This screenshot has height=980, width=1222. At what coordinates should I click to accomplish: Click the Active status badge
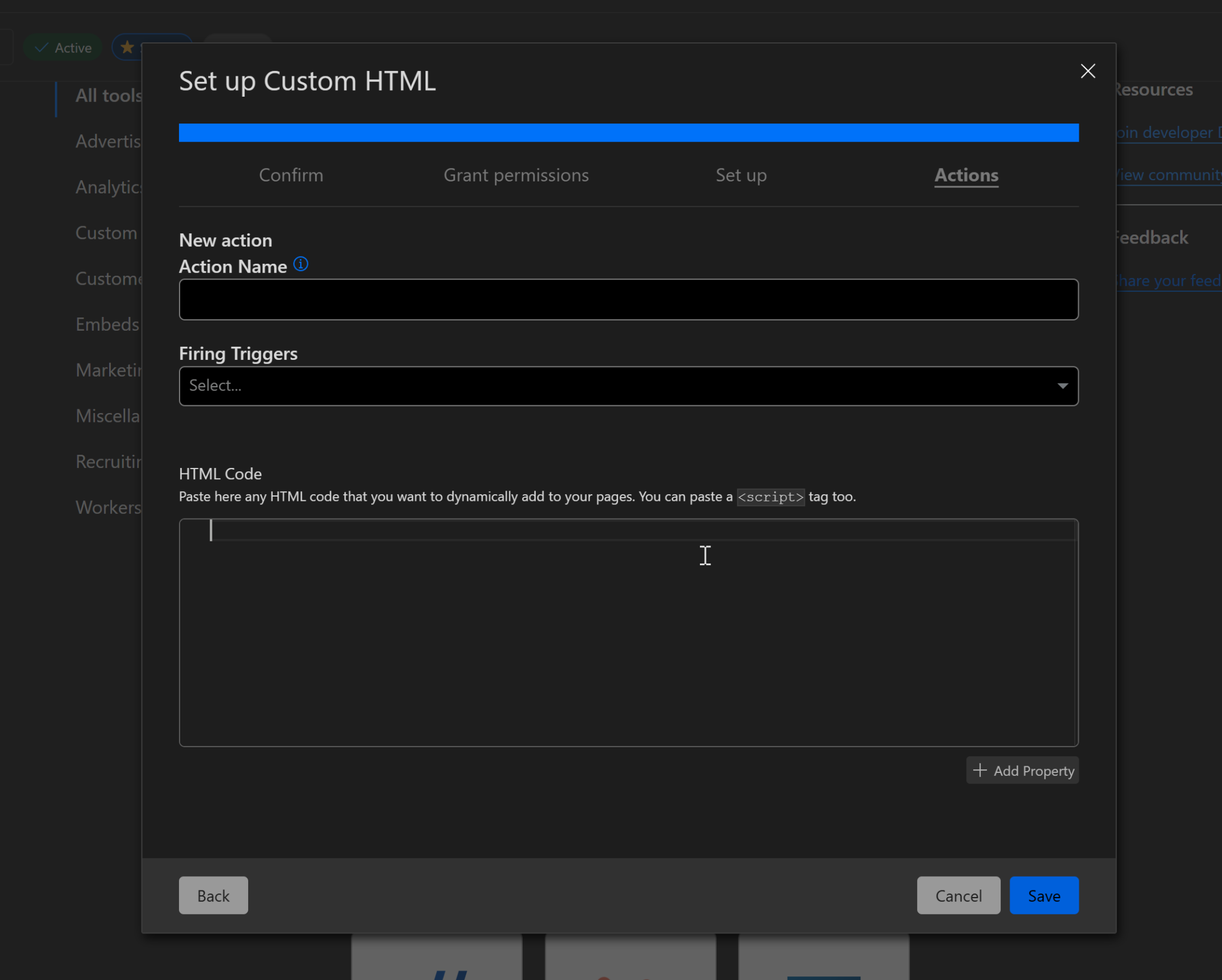(x=63, y=48)
